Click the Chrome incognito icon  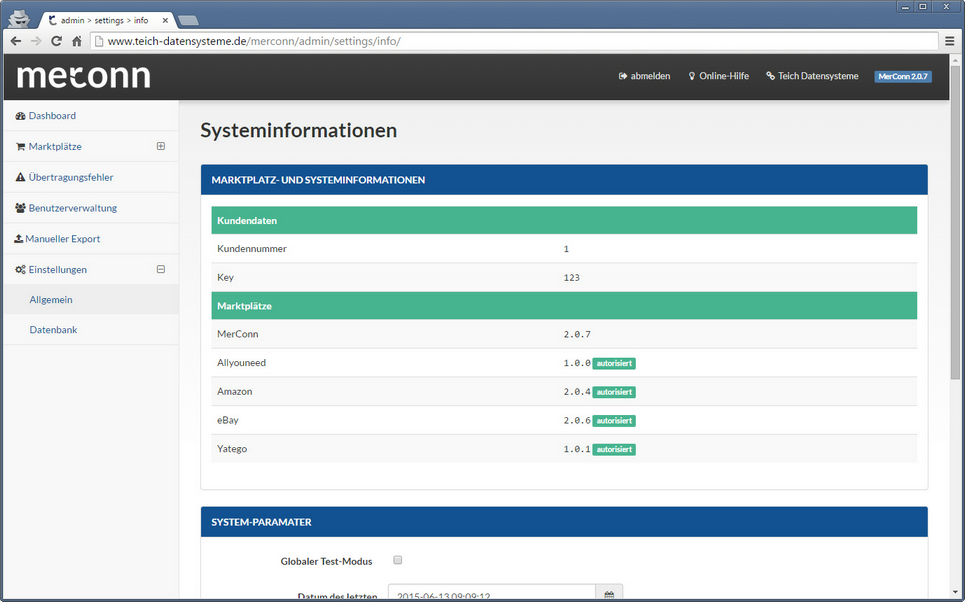(20, 18)
